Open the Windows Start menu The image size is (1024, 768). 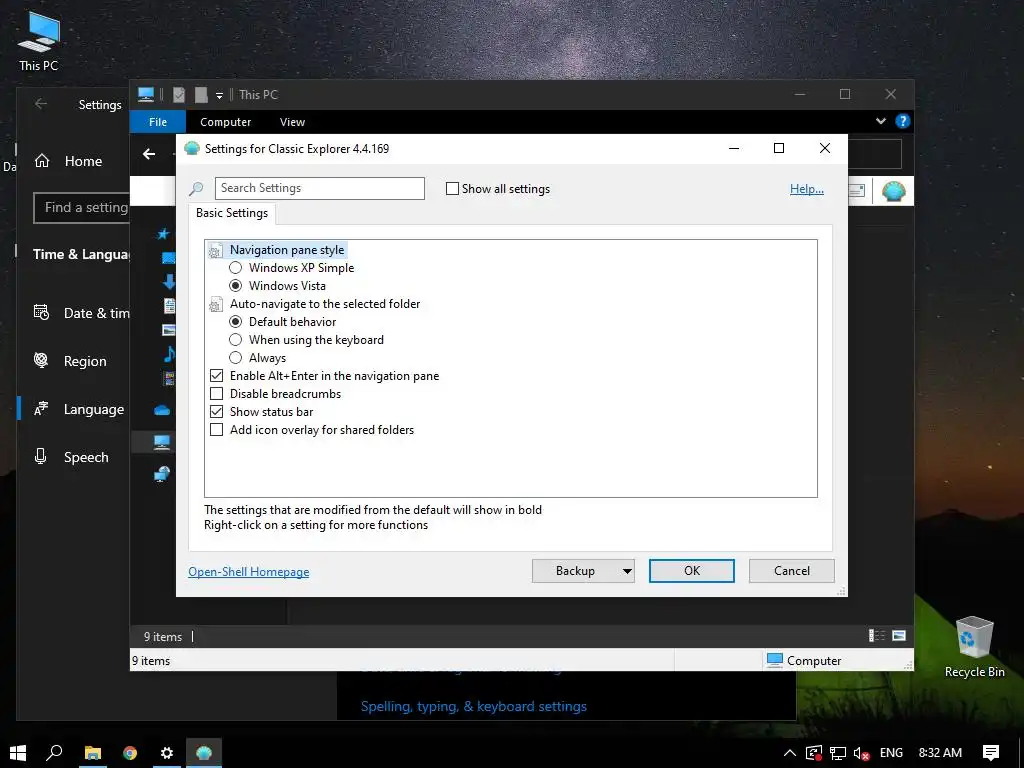coord(18,753)
